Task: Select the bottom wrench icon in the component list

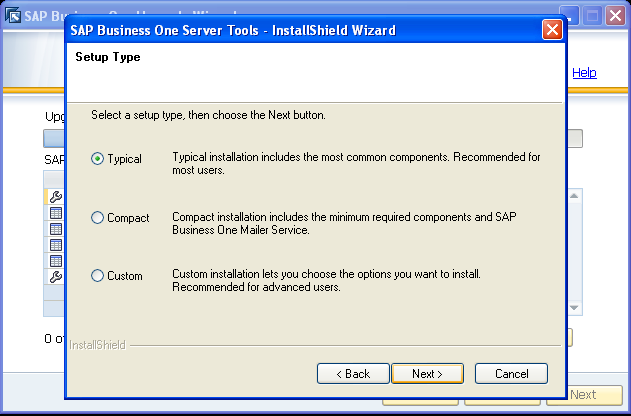Action: pos(56,277)
